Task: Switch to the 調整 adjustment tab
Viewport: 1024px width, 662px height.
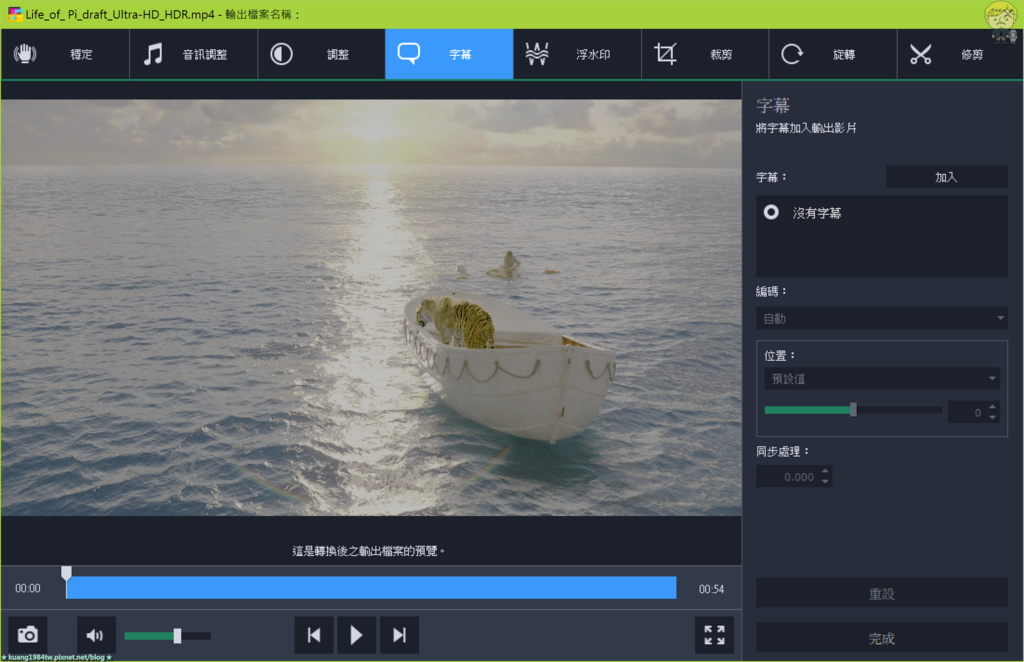Action: point(321,54)
